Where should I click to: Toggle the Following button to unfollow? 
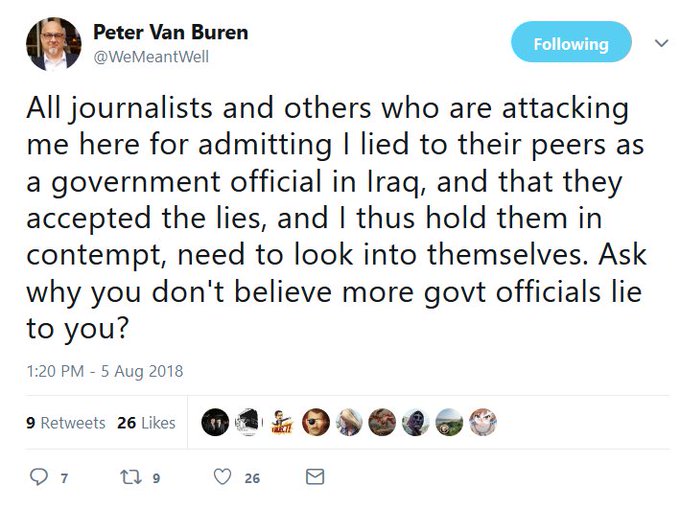coord(571,44)
